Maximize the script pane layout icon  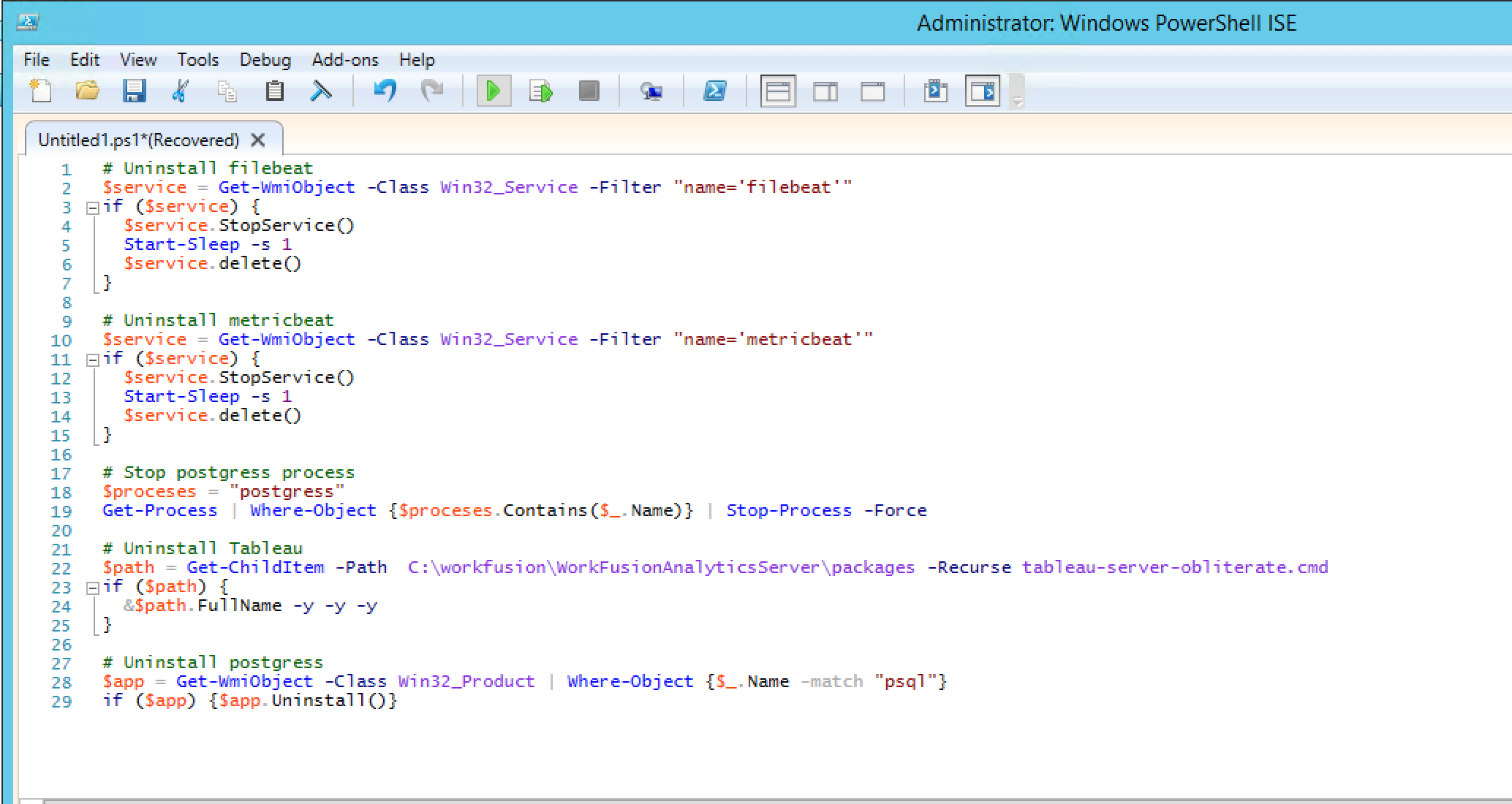tap(873, 91)
